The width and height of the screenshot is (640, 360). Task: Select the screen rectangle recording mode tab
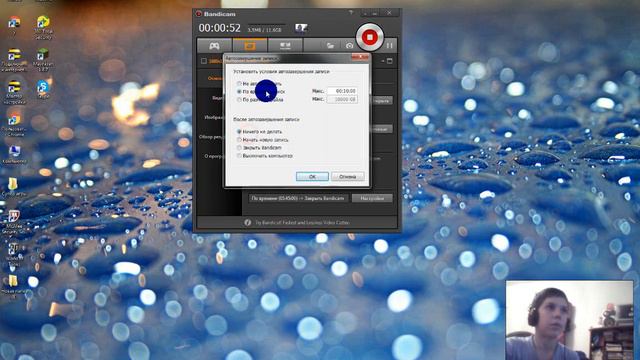pyautogui.click(x=250, y=46)
